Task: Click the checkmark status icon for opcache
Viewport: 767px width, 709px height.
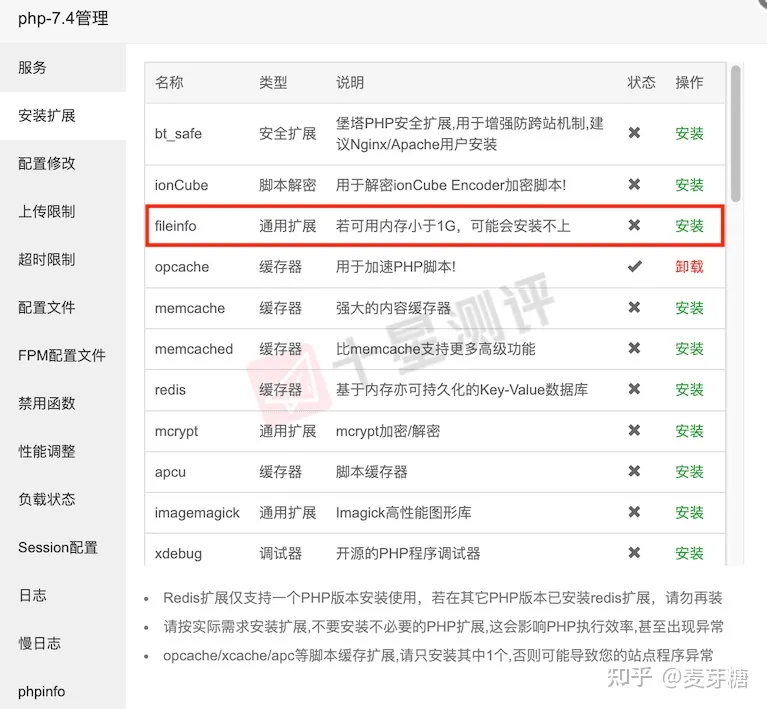Action: click(x=635, y=266)
